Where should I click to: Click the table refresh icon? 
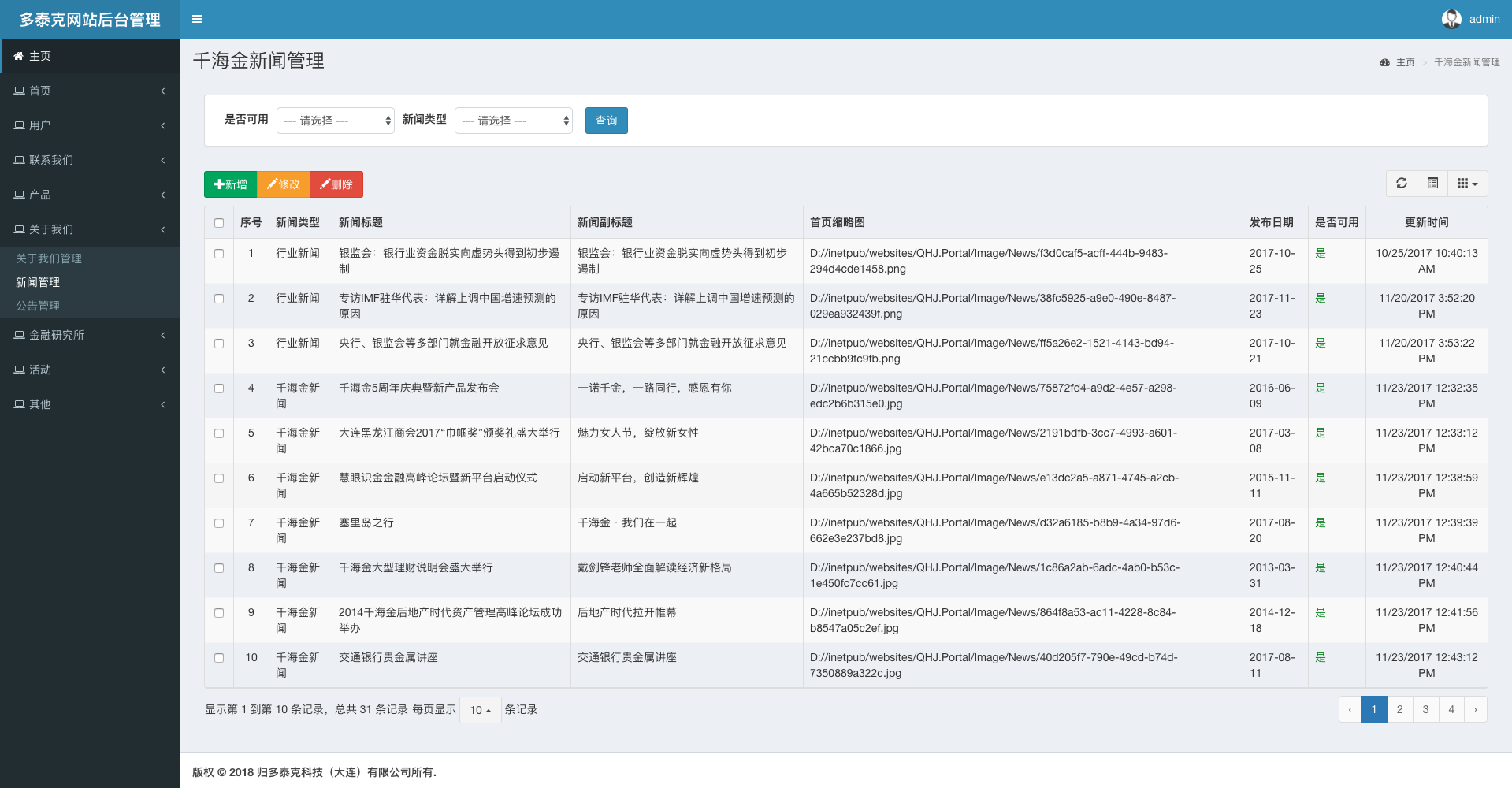[x=1402, y=184]
